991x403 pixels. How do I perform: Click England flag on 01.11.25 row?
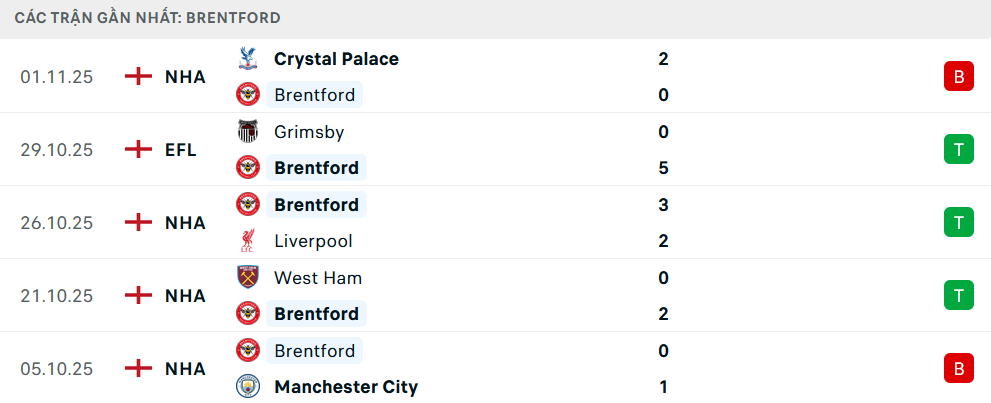[x=138, y=77]
